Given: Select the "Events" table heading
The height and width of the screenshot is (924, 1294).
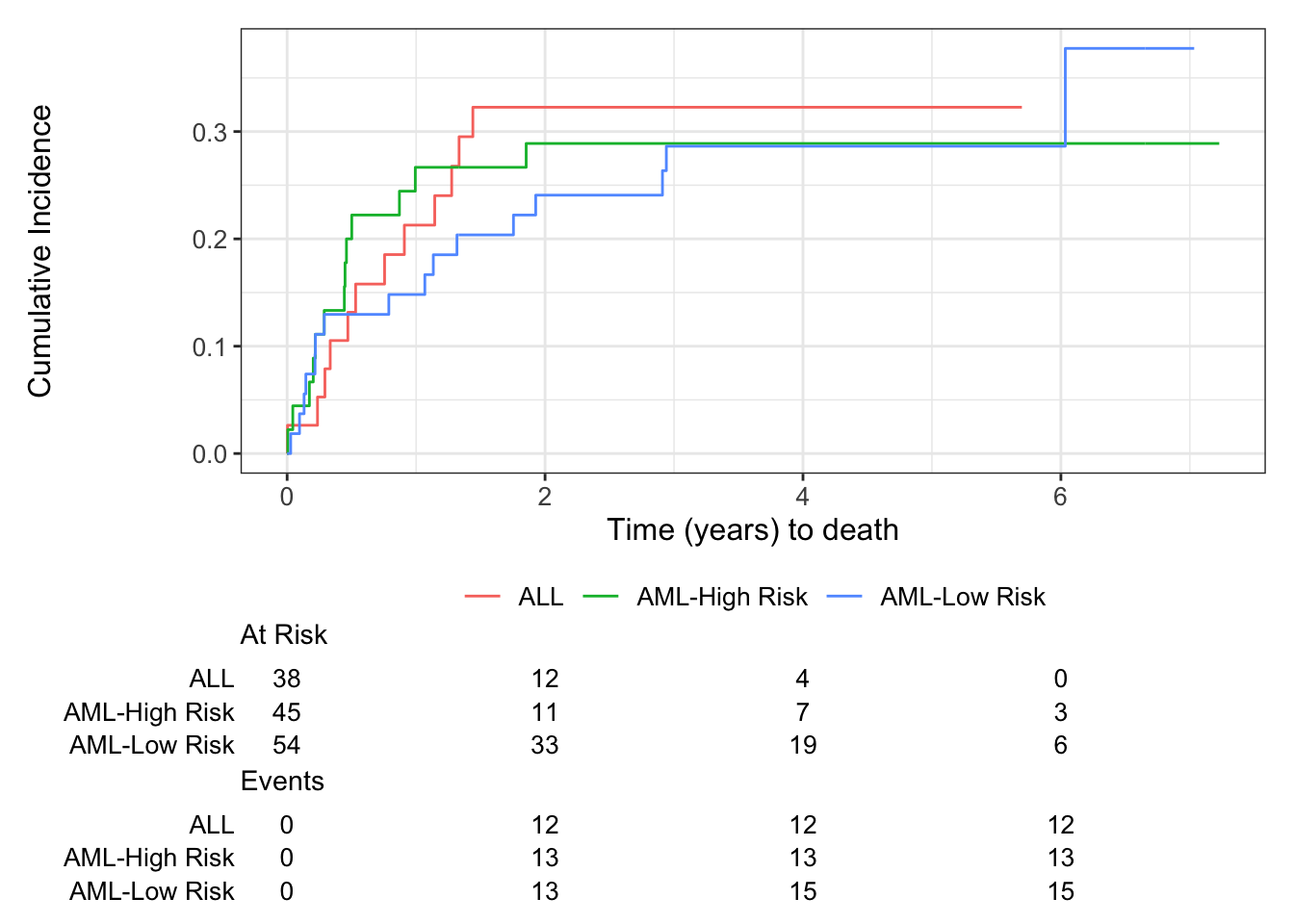Looking at the screenshot, I should coord(282,782).
